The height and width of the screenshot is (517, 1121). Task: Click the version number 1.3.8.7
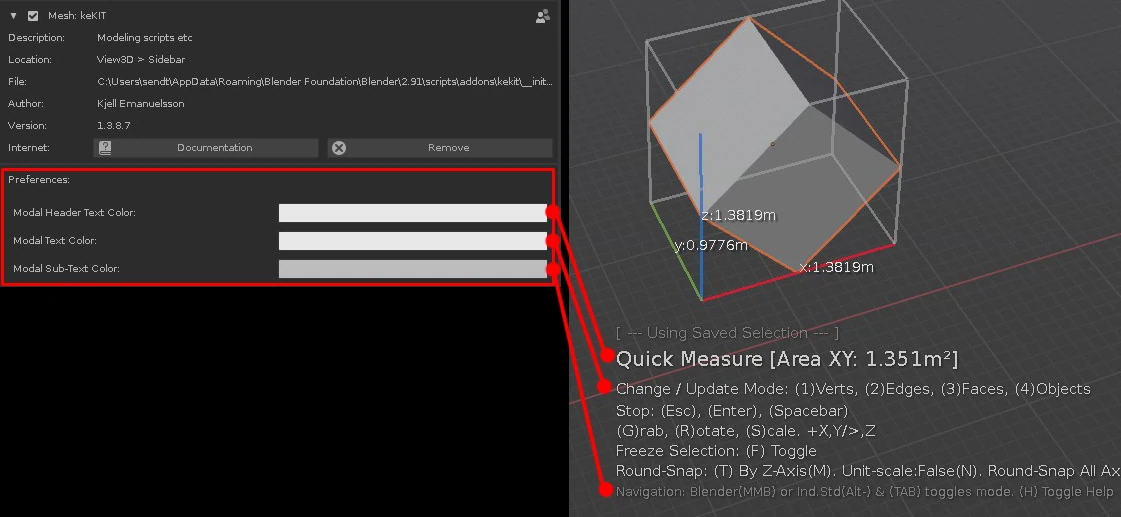tap(113, 126)
